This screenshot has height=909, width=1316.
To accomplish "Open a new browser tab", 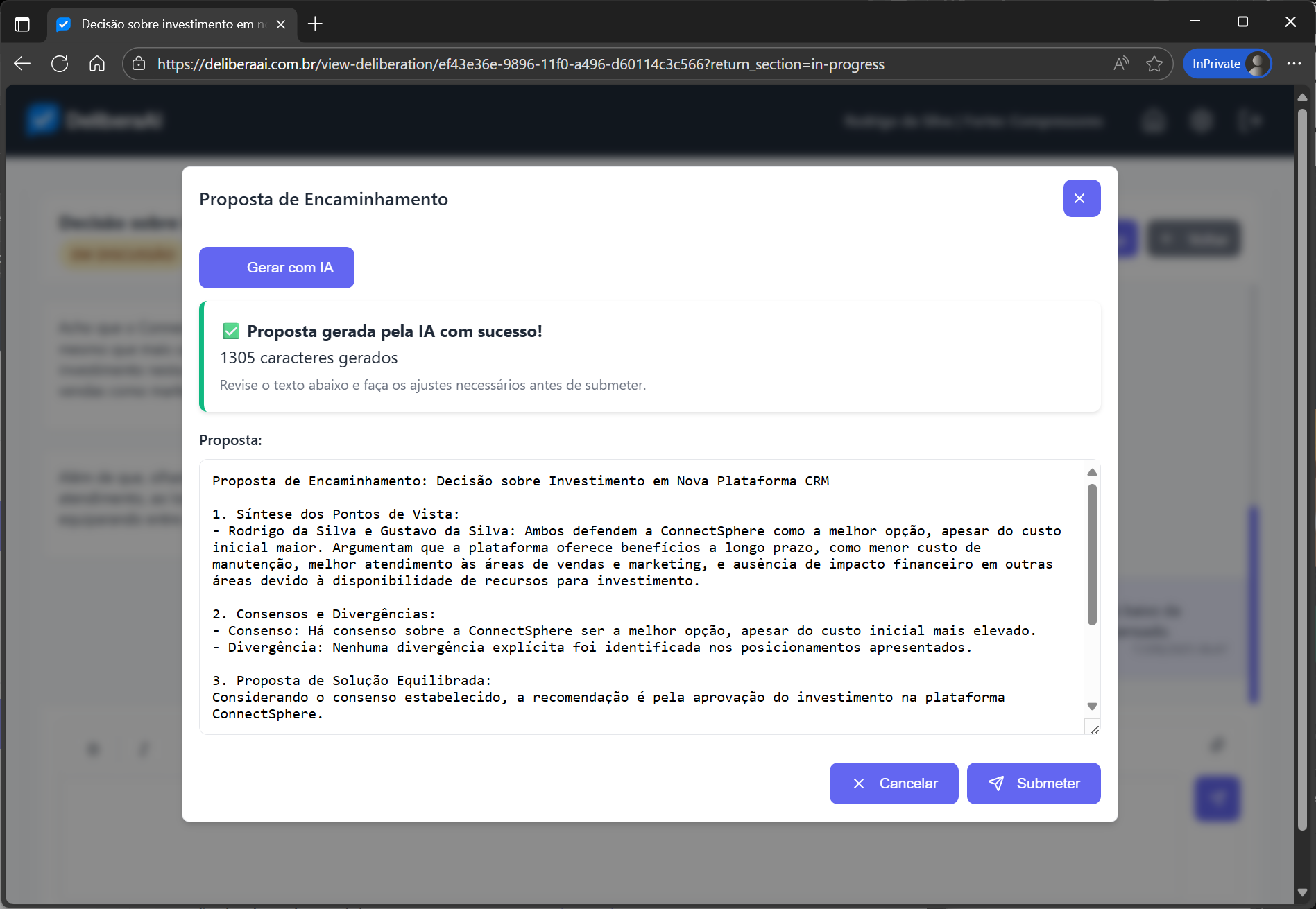I will pyautogui.click(x=315, y=24).
